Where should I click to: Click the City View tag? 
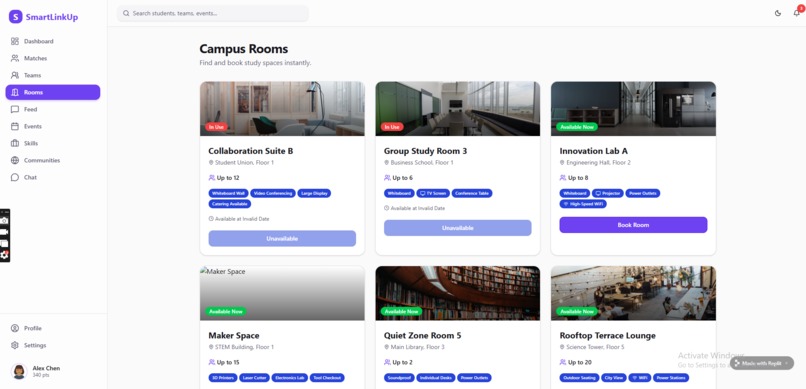tap(614, 378)
